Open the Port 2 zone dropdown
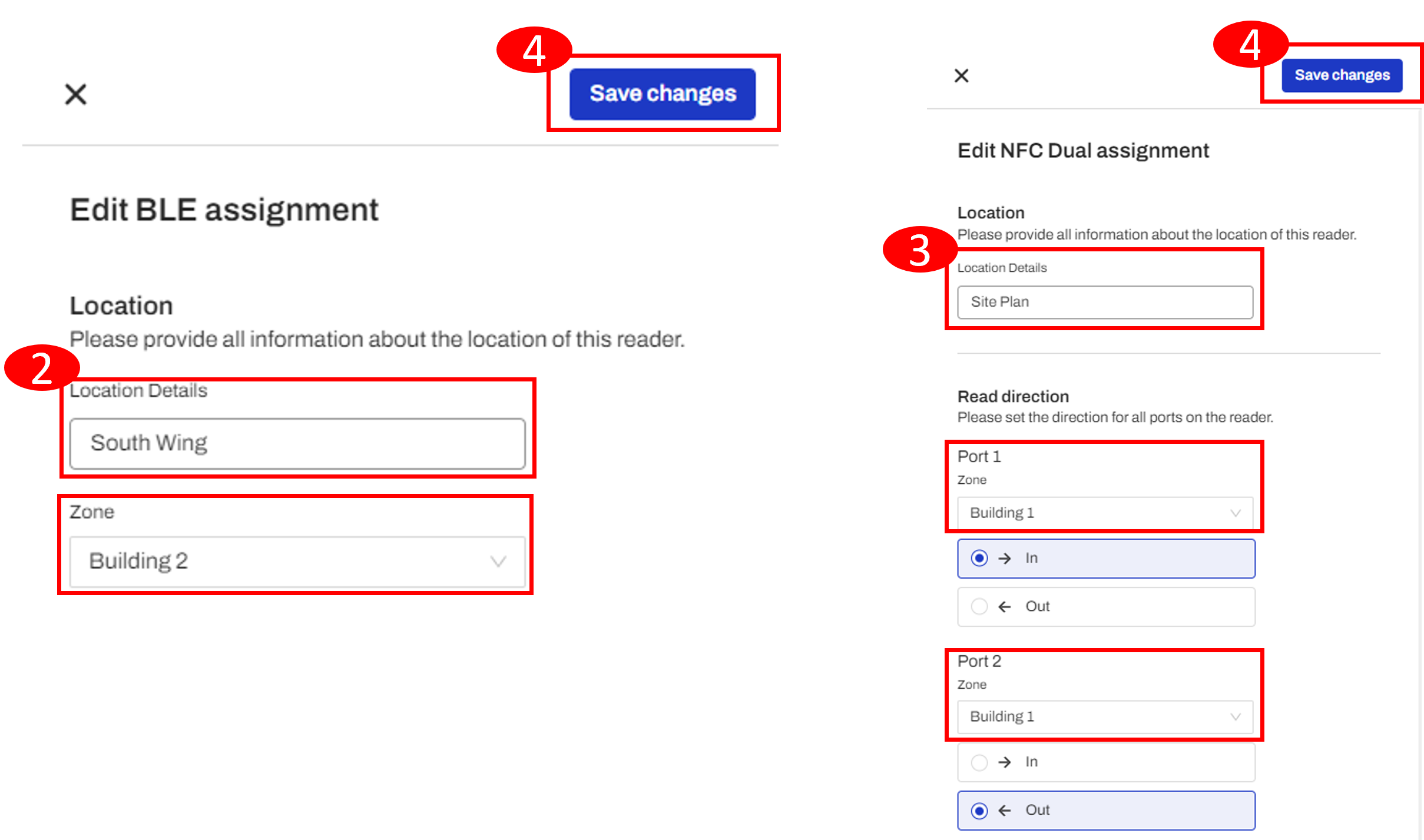This screenshot has height=840, width=1424. point(1105,716)
